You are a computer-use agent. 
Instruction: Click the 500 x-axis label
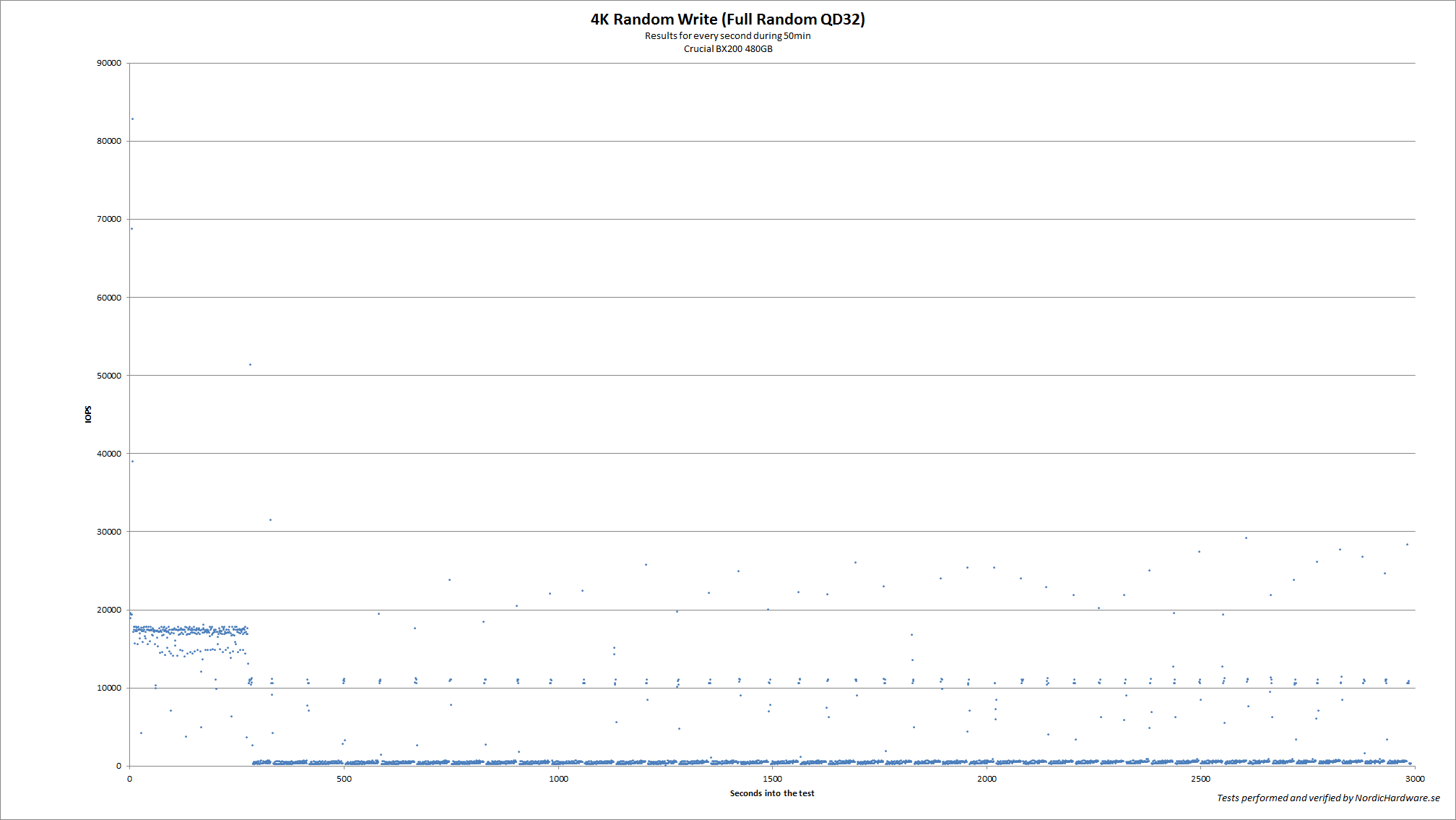click(344, 779)
